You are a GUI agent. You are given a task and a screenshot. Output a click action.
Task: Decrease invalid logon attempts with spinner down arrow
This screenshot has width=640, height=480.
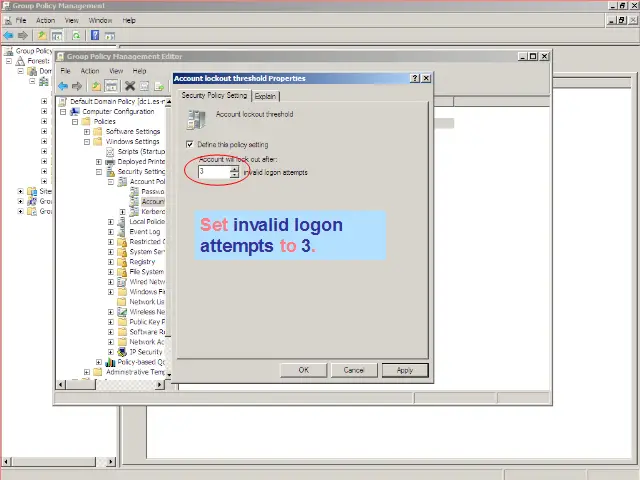[234, 175]
